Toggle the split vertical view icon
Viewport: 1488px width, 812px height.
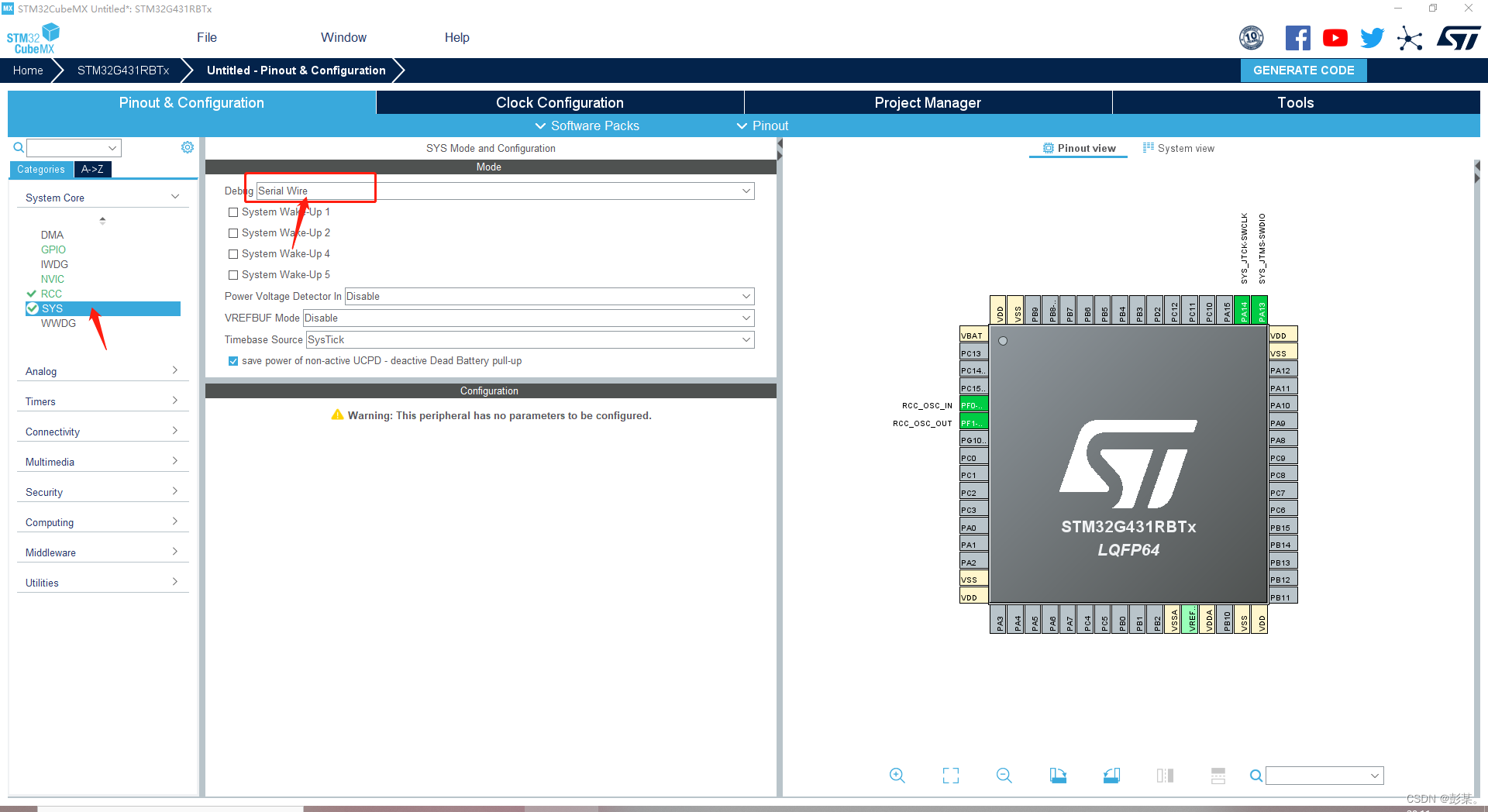point(1165,776)
